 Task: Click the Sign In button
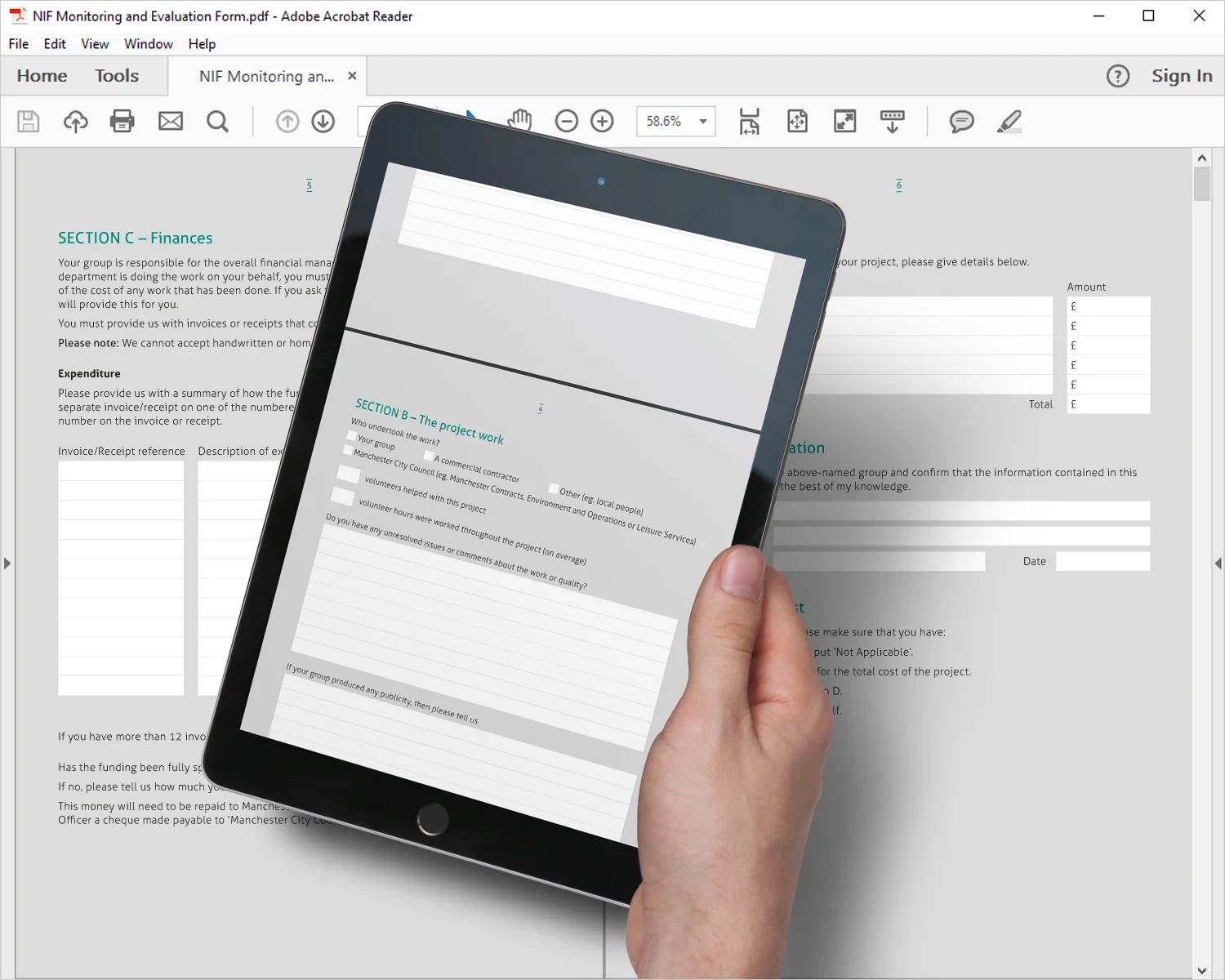point(1182,76)
